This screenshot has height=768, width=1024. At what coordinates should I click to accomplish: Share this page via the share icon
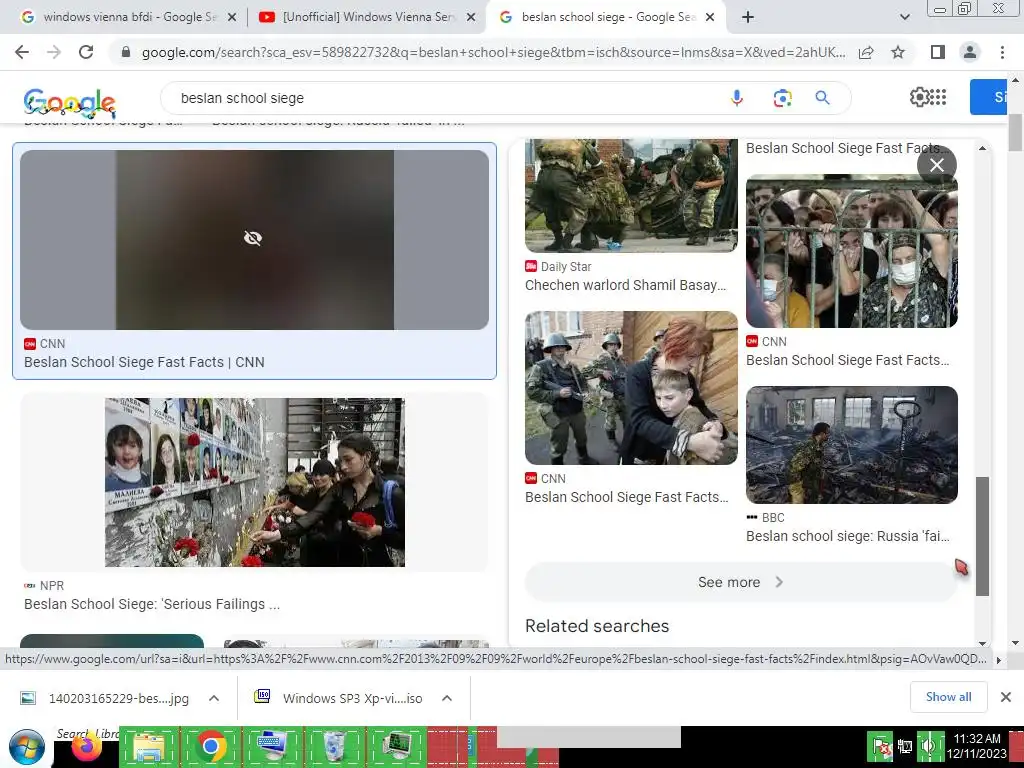[866, 52]
